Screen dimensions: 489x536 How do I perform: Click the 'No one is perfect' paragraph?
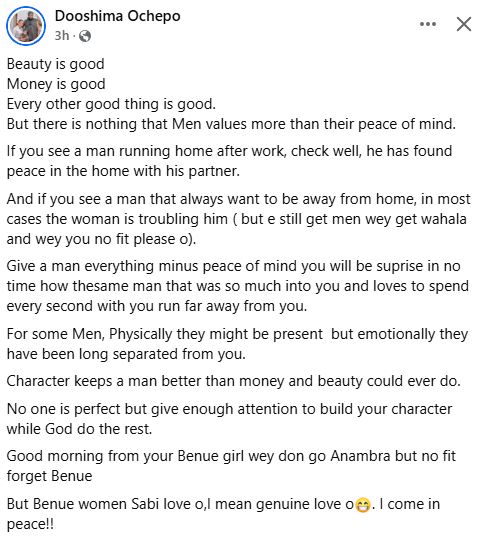[229, 419]
